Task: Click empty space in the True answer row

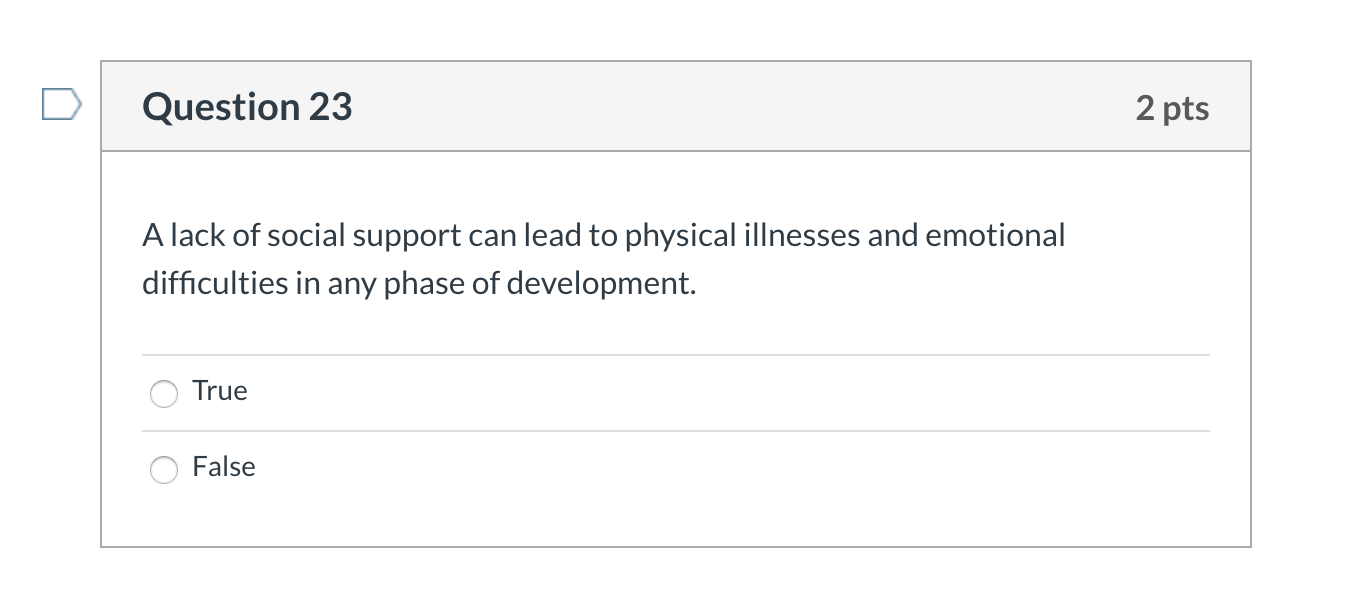Action: point(700,393)
